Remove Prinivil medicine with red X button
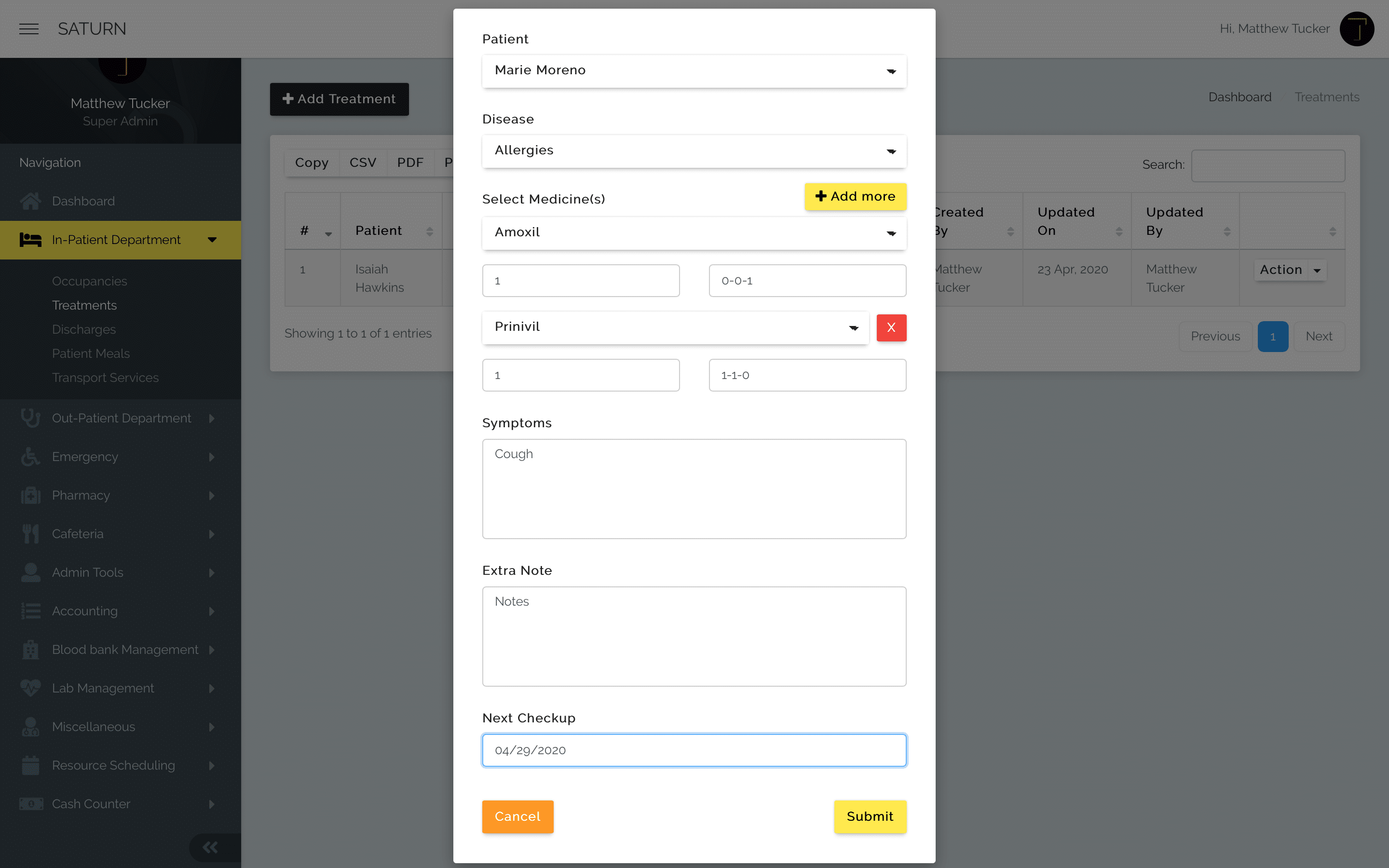Screen dimensions: 1389x868 tap(891, 327)
